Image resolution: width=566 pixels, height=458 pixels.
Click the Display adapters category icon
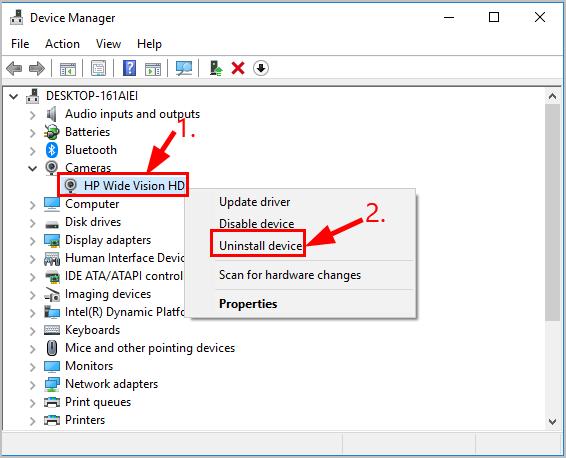click(x=52, y=240)
